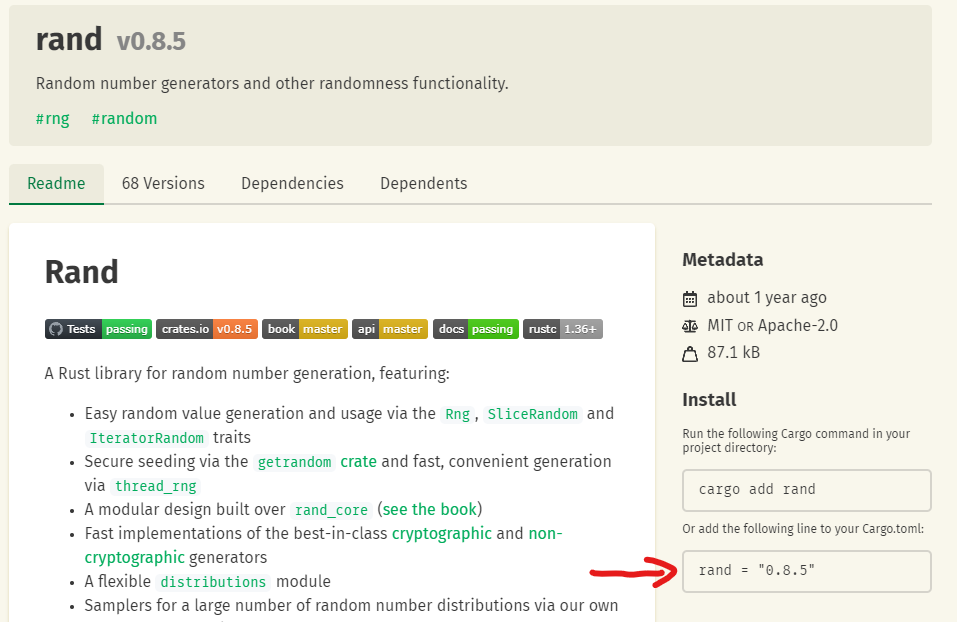
Task: Switch to the 68 Versions tab
Action: [x=163, y=183]
